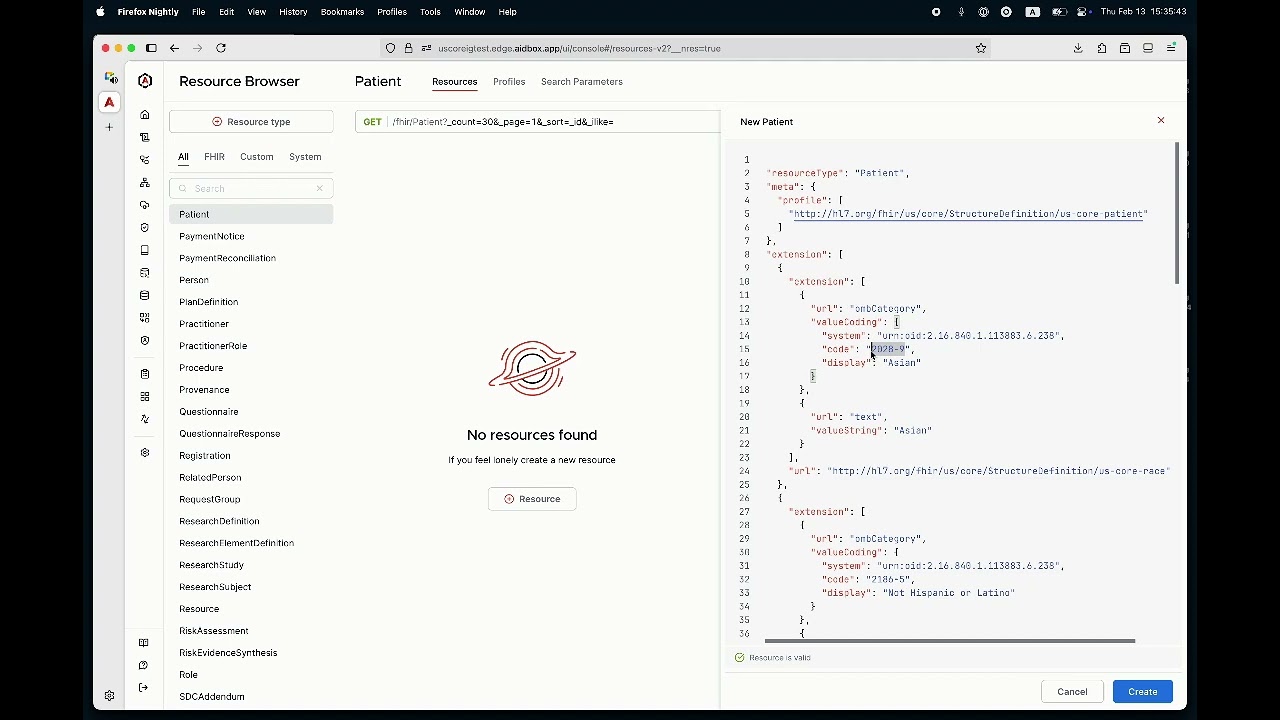Click the browser address bar URL
This screenshot has width=1280, height=720.
579,48
